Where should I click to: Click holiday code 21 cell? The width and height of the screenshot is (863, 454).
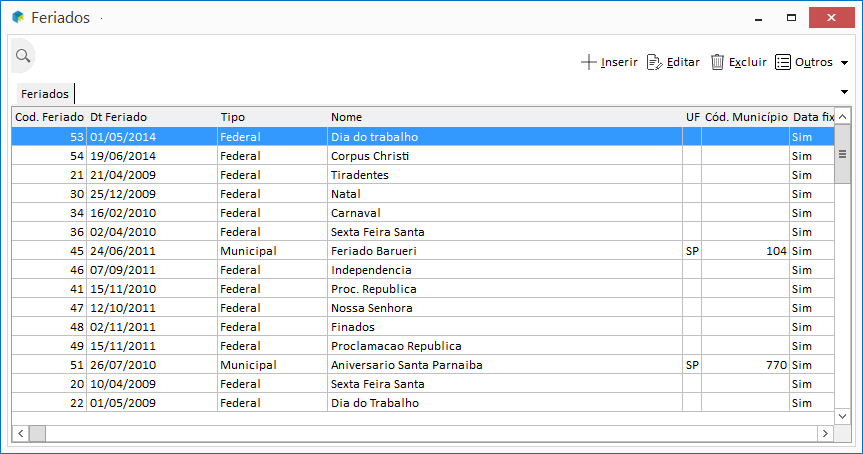tap(50, 175)
